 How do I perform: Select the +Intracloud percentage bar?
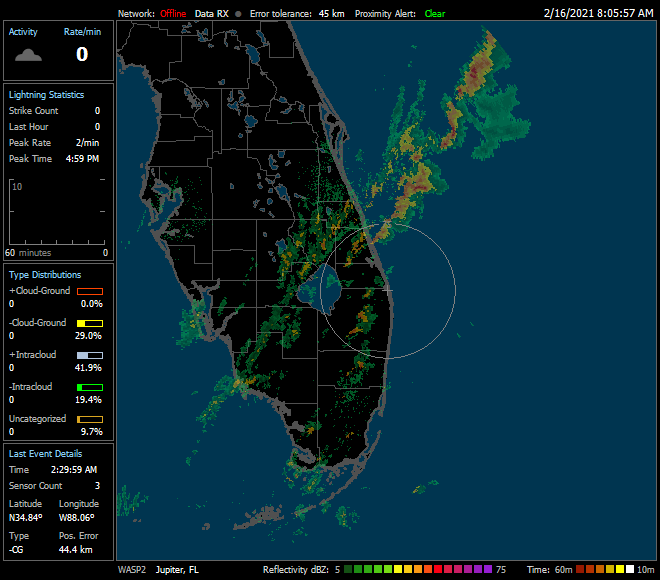click(90, 355)
